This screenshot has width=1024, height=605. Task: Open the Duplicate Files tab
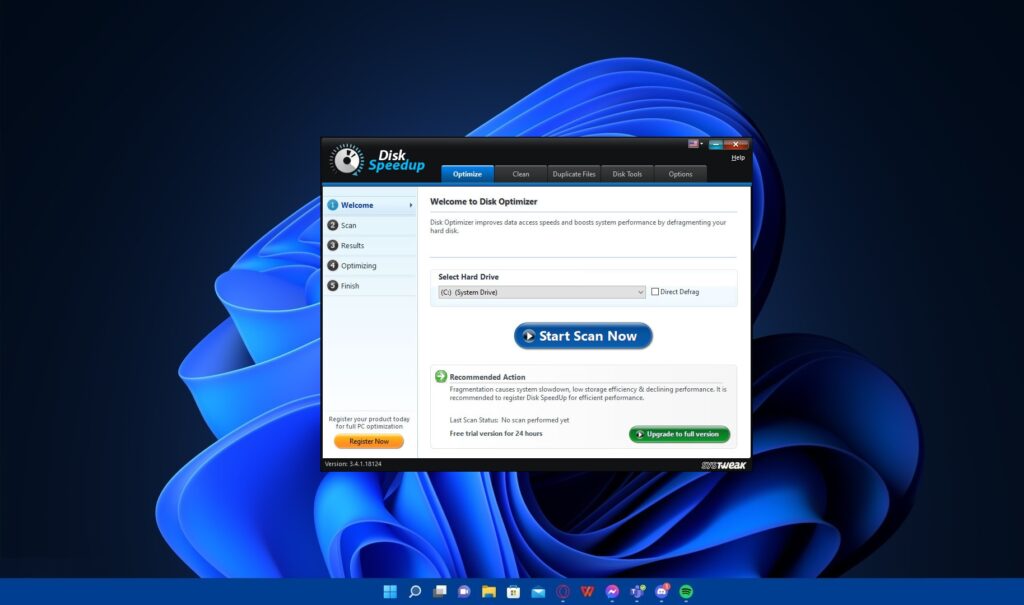coord(574,174)
